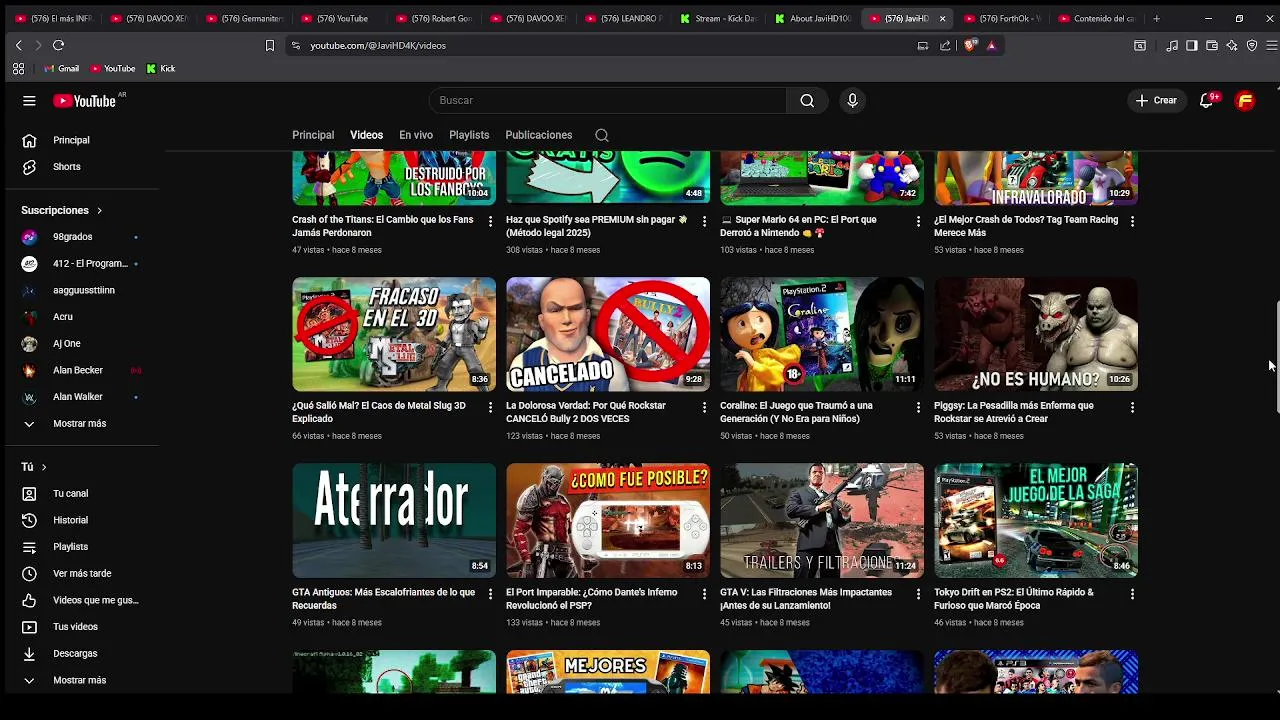Open the browser apps grid icon

coord(18,69)
